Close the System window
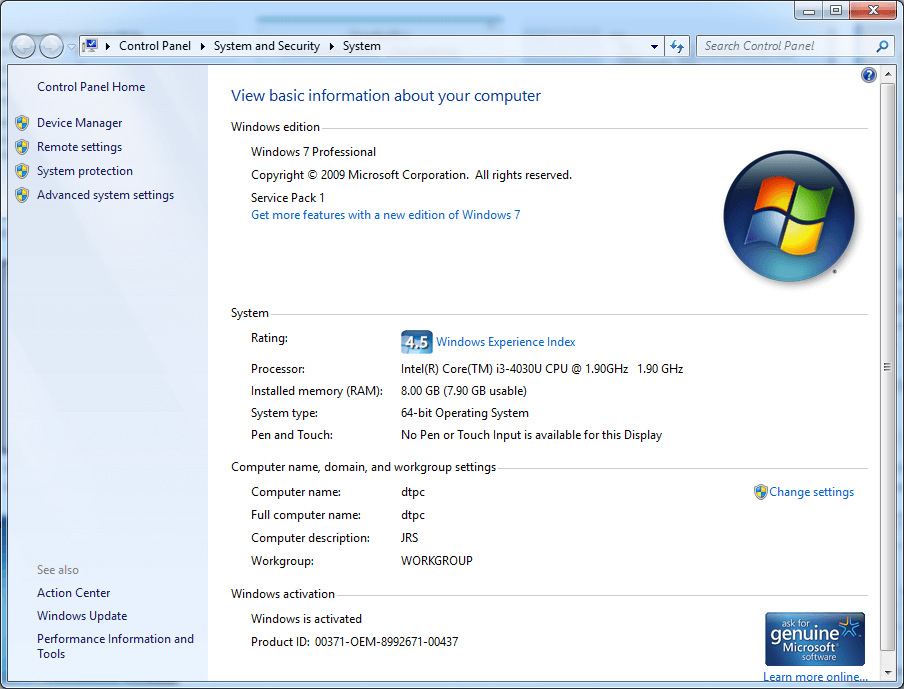The height and width of the screenshot is (689, 904). click(x=873, y=10)
